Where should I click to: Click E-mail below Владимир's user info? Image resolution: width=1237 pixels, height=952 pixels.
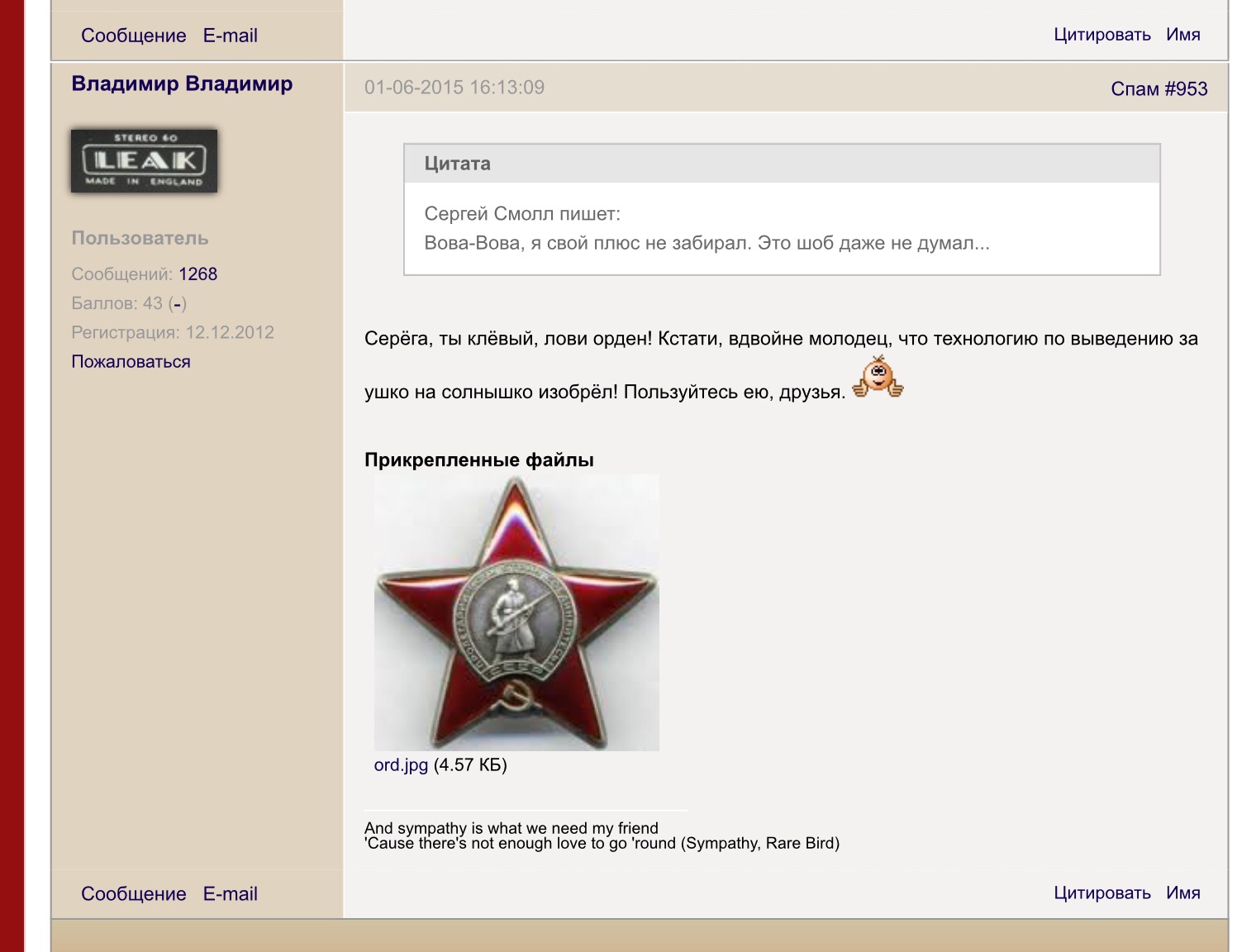tap(230, 894)
